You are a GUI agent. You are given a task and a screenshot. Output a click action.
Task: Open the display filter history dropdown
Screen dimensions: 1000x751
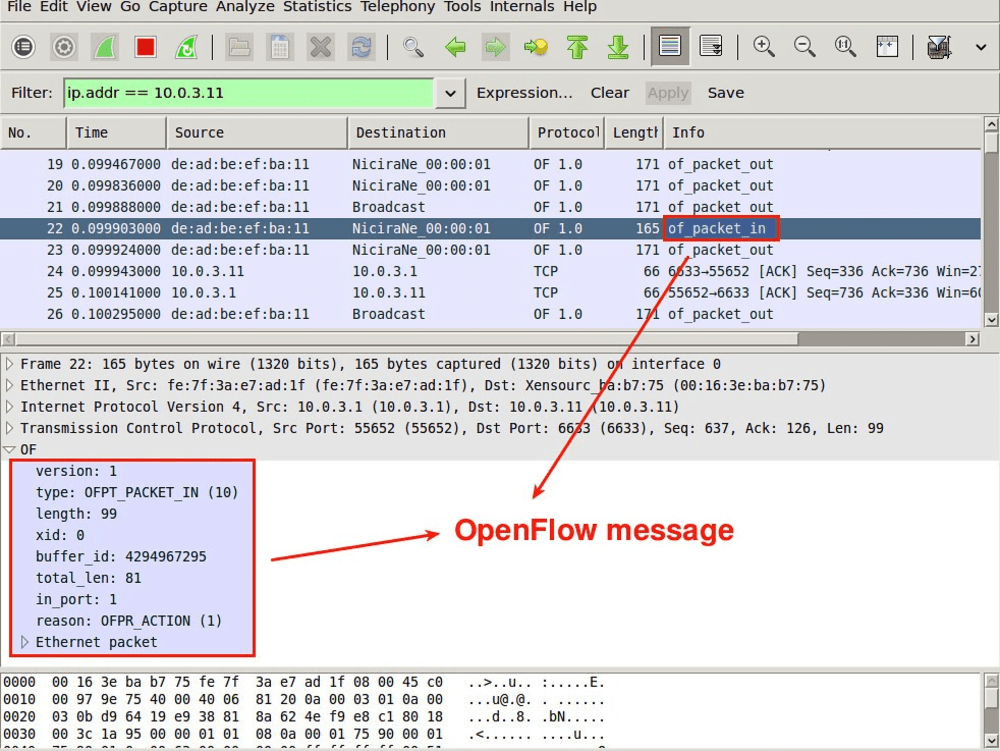[x=449, y=93]
